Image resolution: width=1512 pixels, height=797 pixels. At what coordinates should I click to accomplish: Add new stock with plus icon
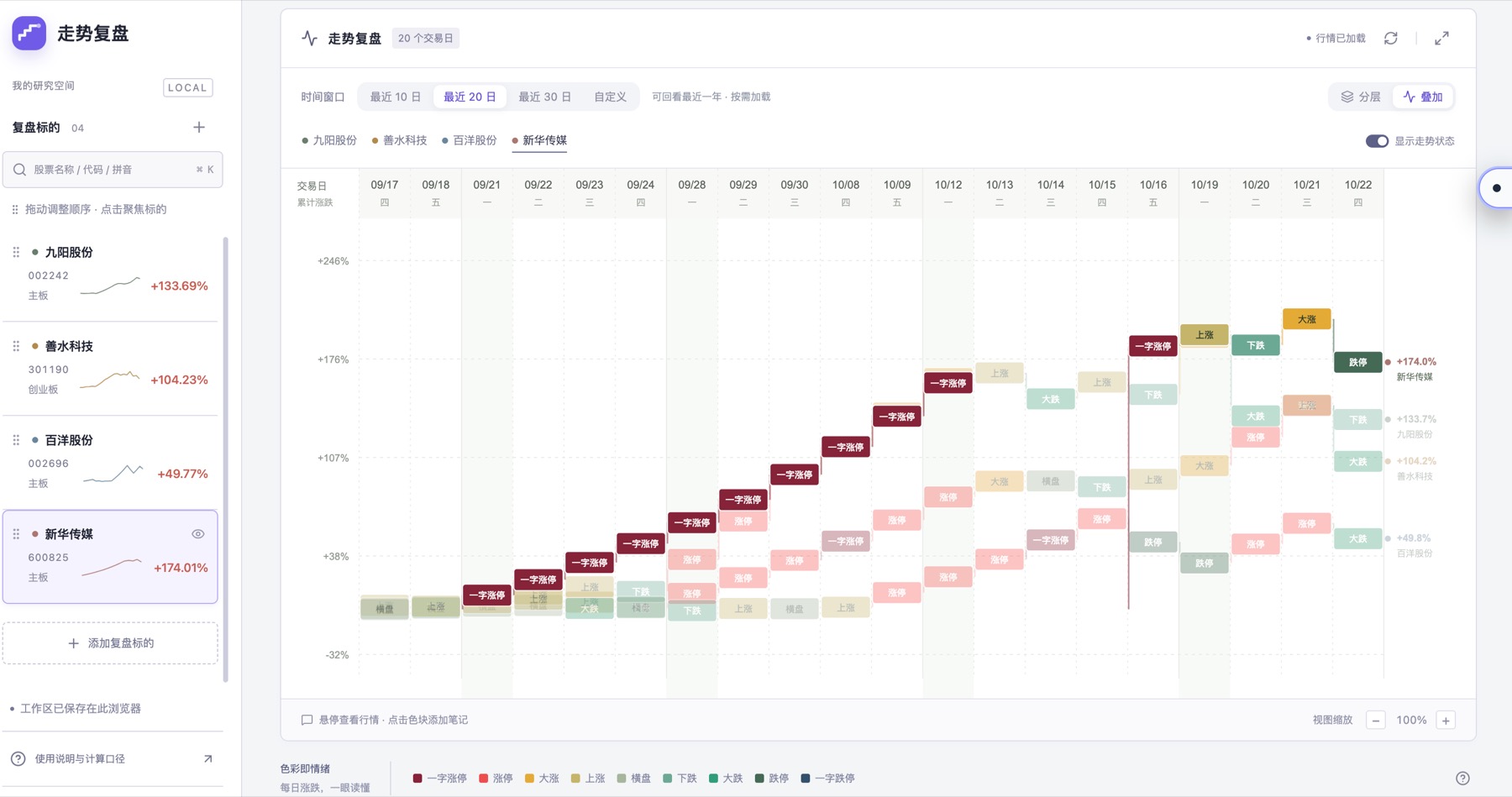[199, 128]
